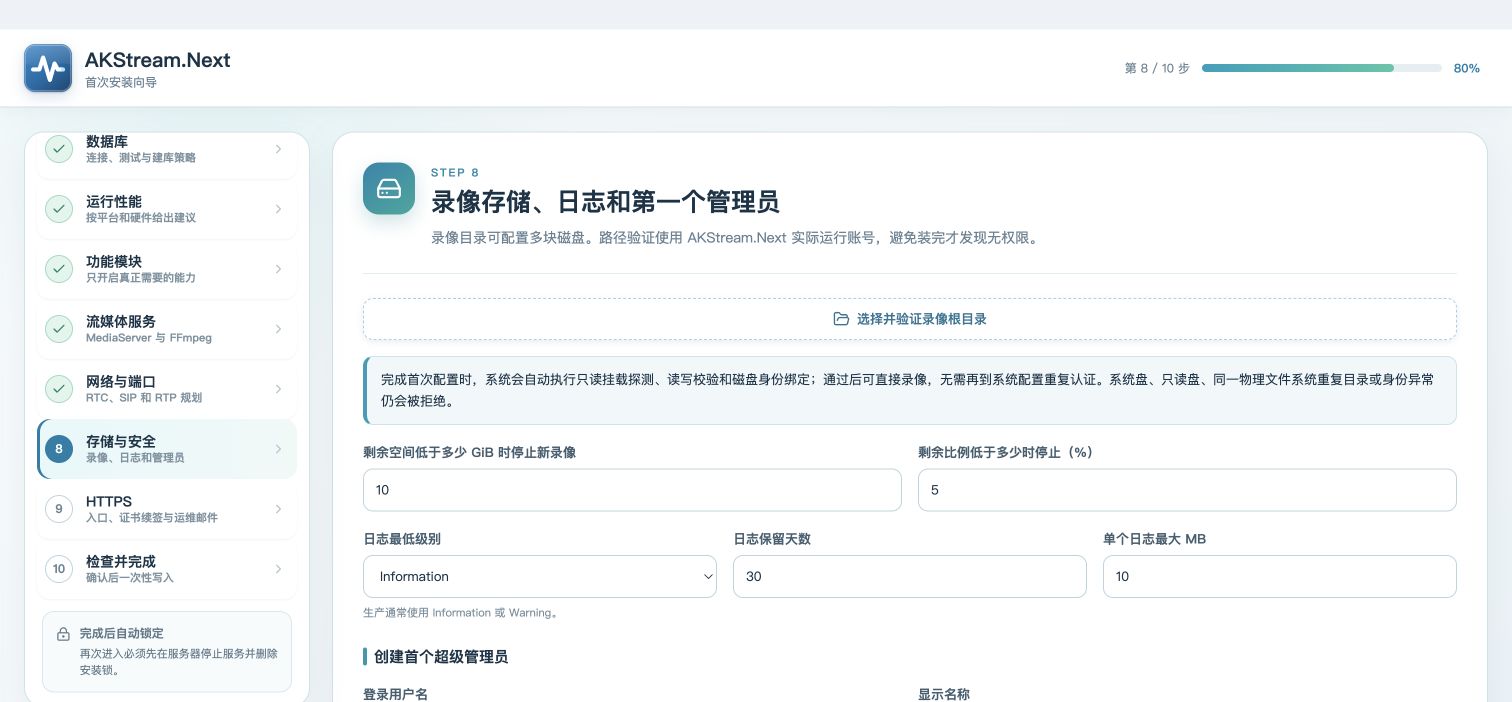Click the chevron arrow on 网络与端口 step
The height and width of the screenshot is (702, 1512).
278,389
